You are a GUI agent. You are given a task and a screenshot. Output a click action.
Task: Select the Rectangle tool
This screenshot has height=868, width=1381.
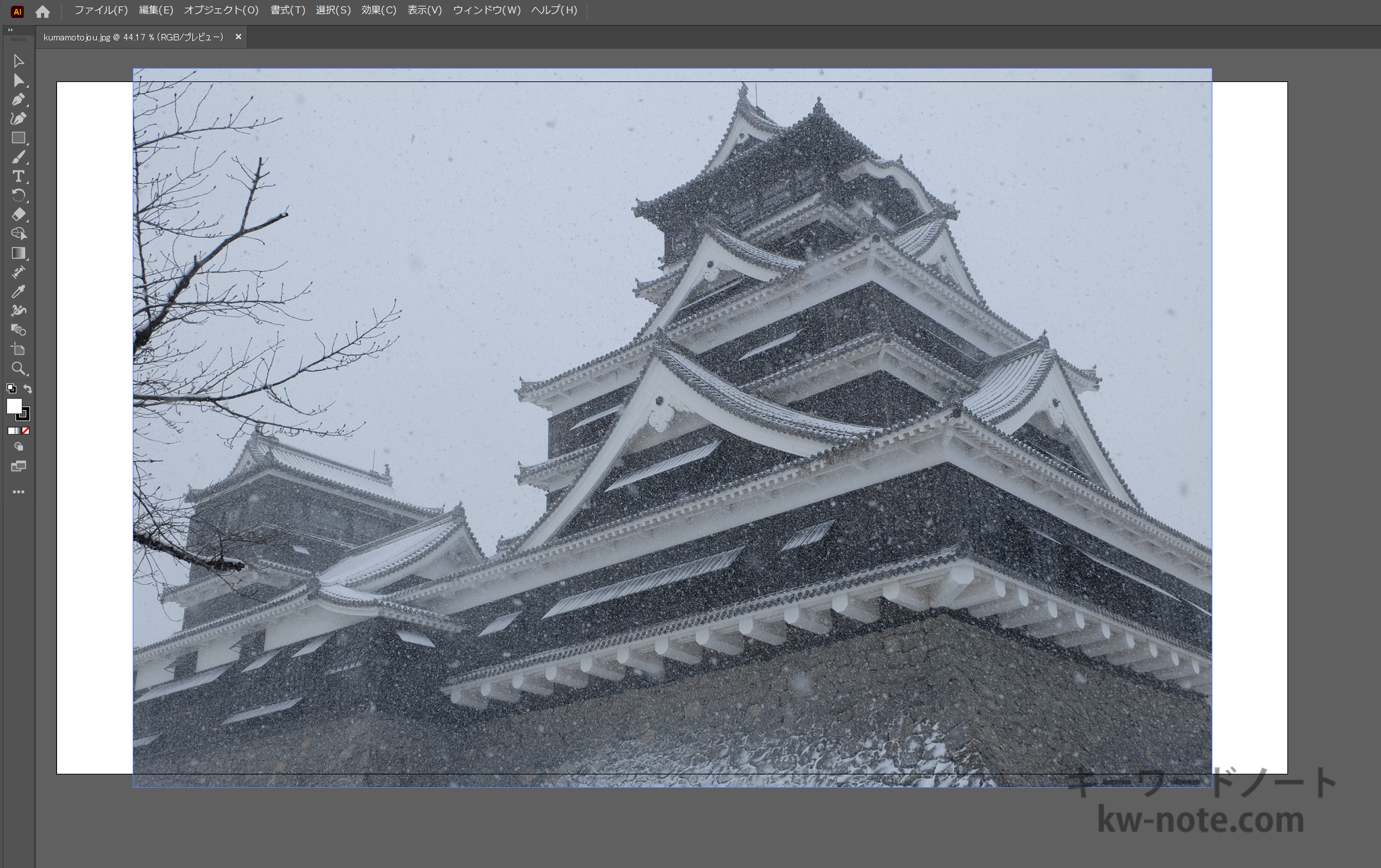coord(18,138)
